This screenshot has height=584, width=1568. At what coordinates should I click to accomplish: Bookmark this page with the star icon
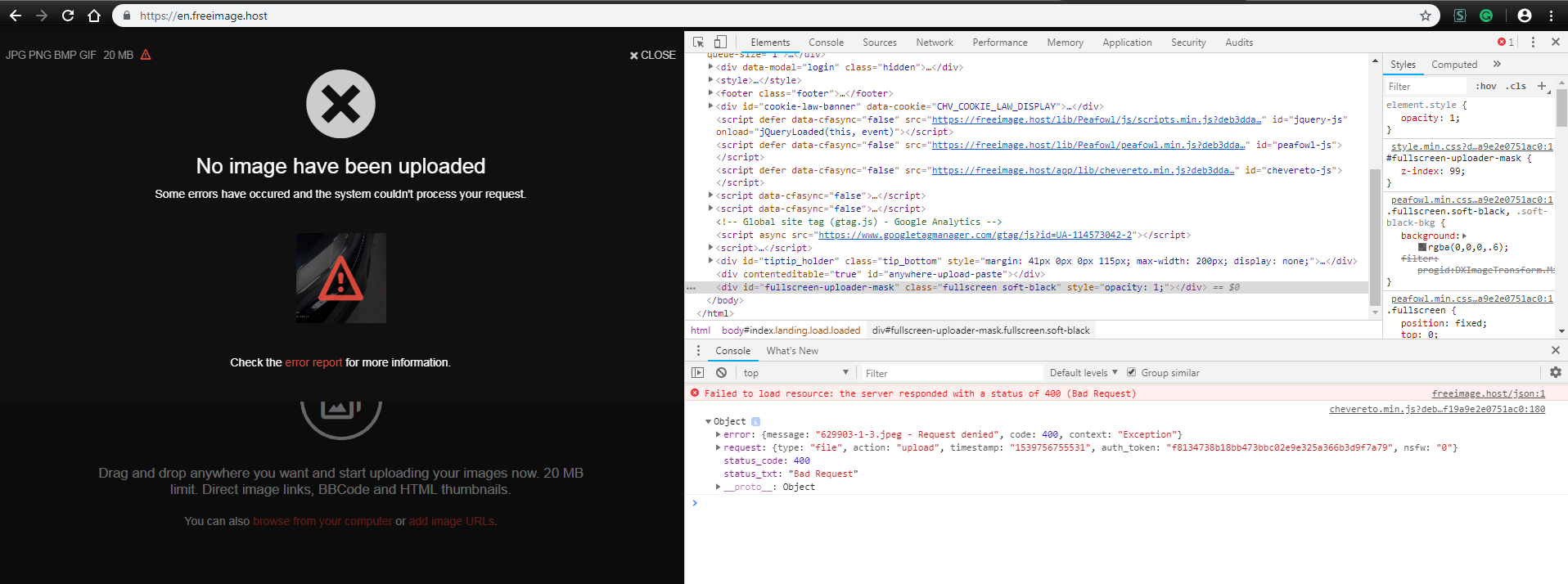tap(1426, 16)
